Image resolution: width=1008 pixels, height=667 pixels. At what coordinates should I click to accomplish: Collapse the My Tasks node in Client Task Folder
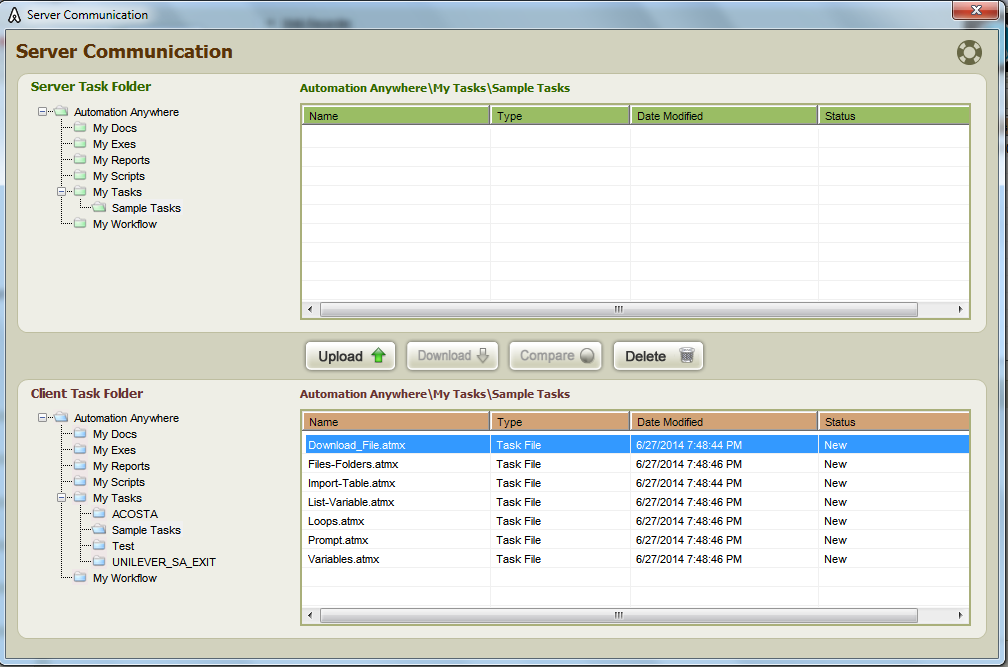coord(62,497)
